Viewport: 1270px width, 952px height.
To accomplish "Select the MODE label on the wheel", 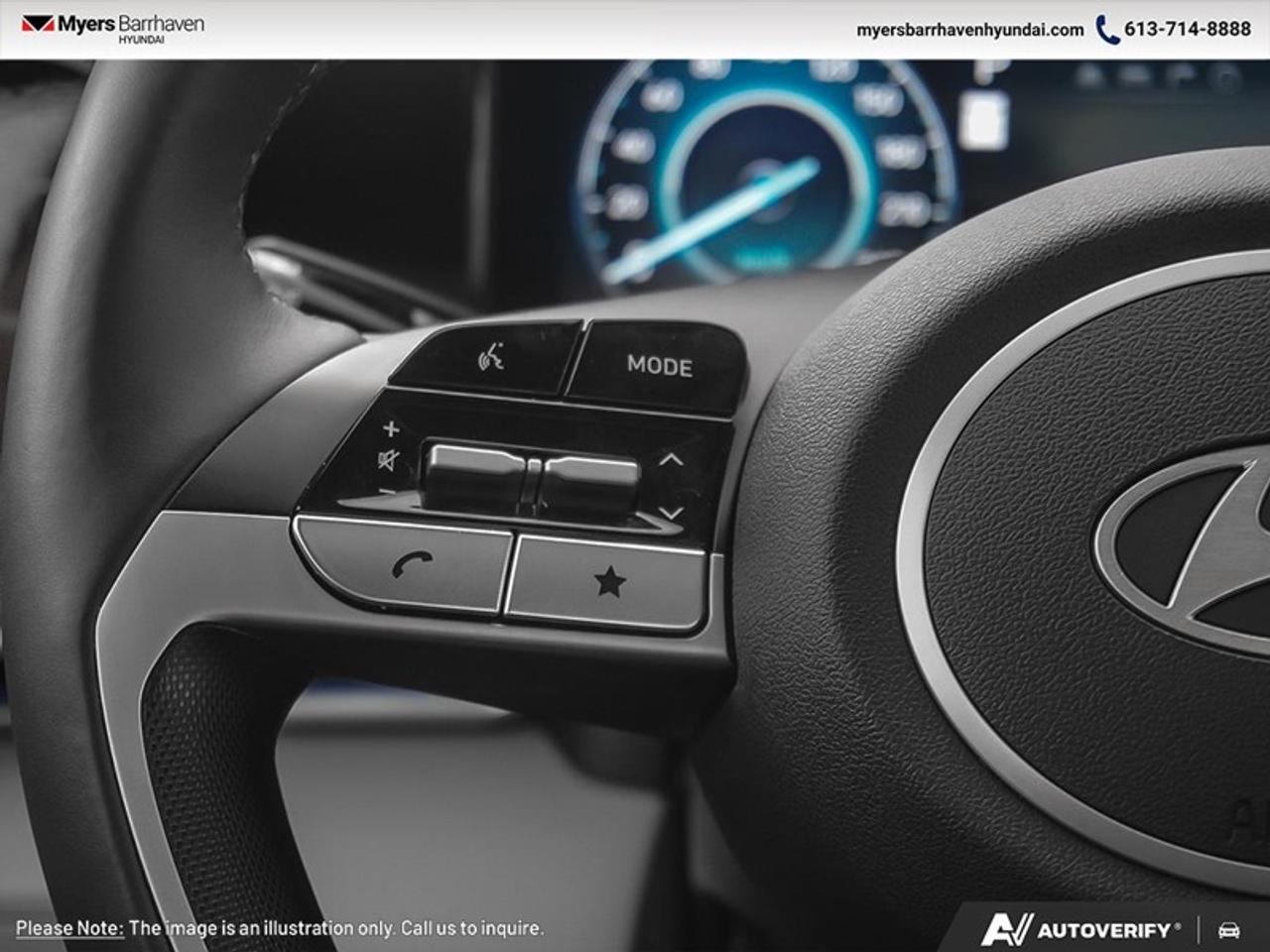I will pyautogui.click(x=658, y=367).
